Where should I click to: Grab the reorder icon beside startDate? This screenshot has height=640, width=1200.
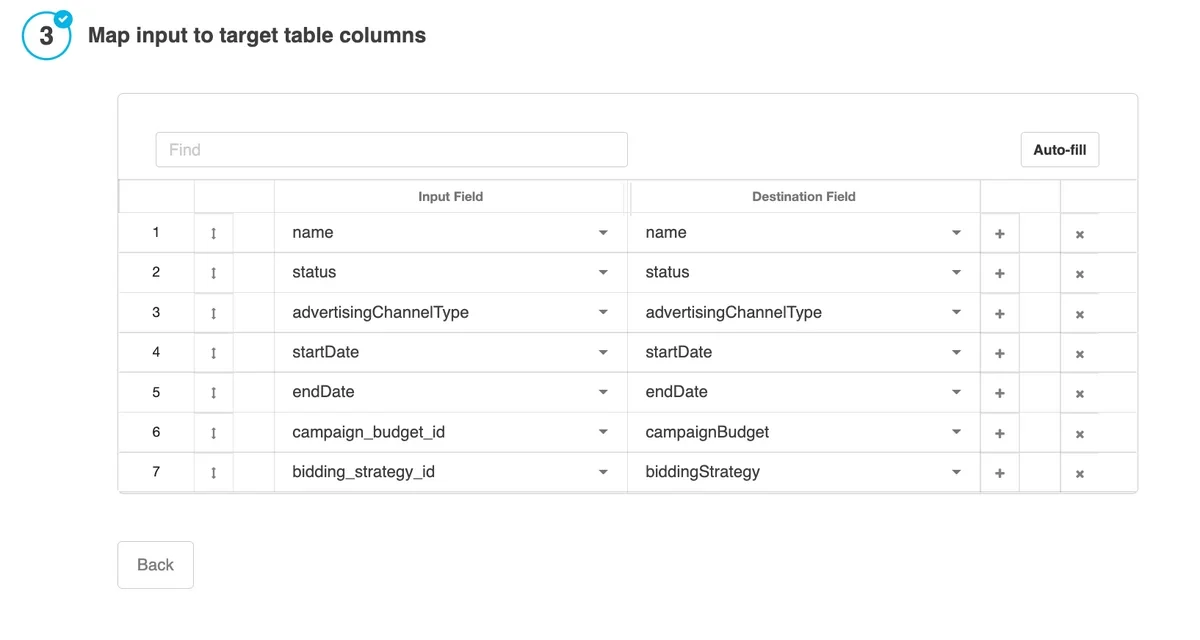point(213,352)
